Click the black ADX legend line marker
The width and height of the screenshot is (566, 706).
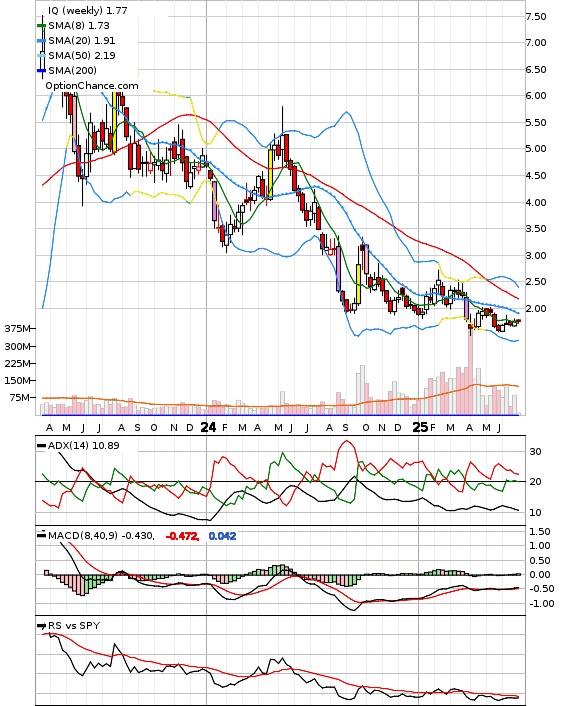pos(41,446)
